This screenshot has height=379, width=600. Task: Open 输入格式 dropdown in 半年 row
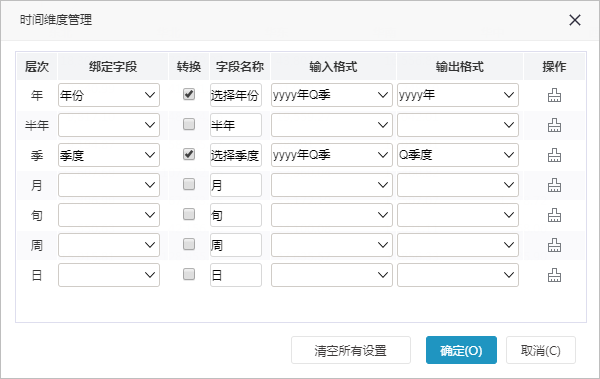[x=332, y=125]
